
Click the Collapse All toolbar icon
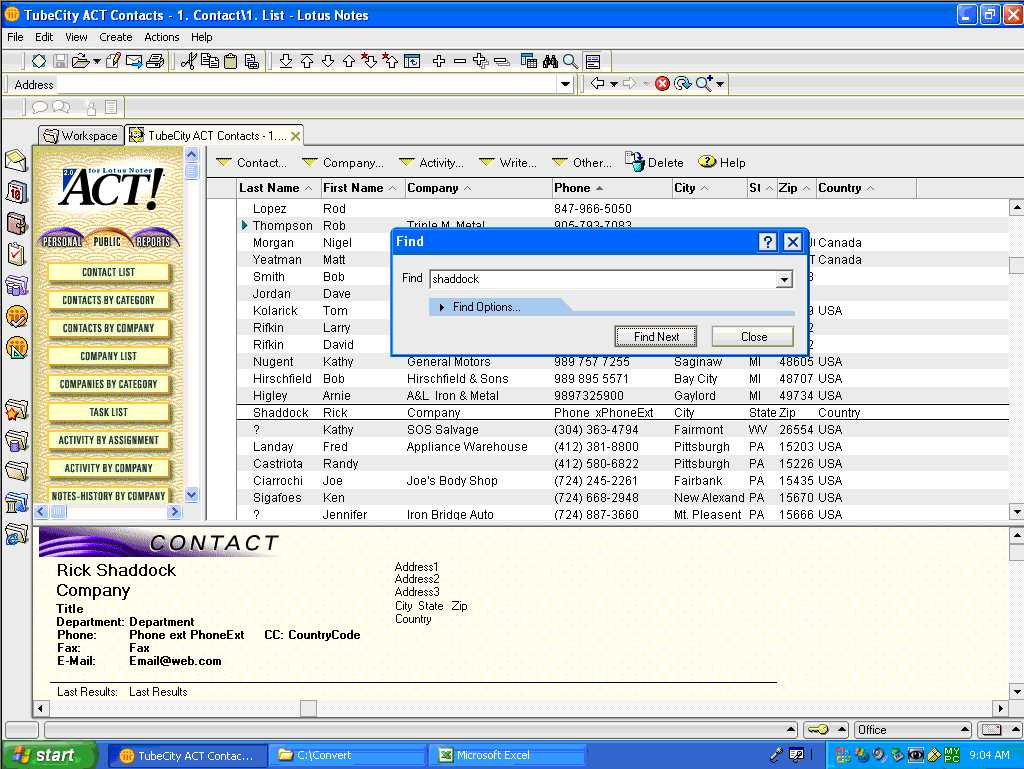[502, 61]
